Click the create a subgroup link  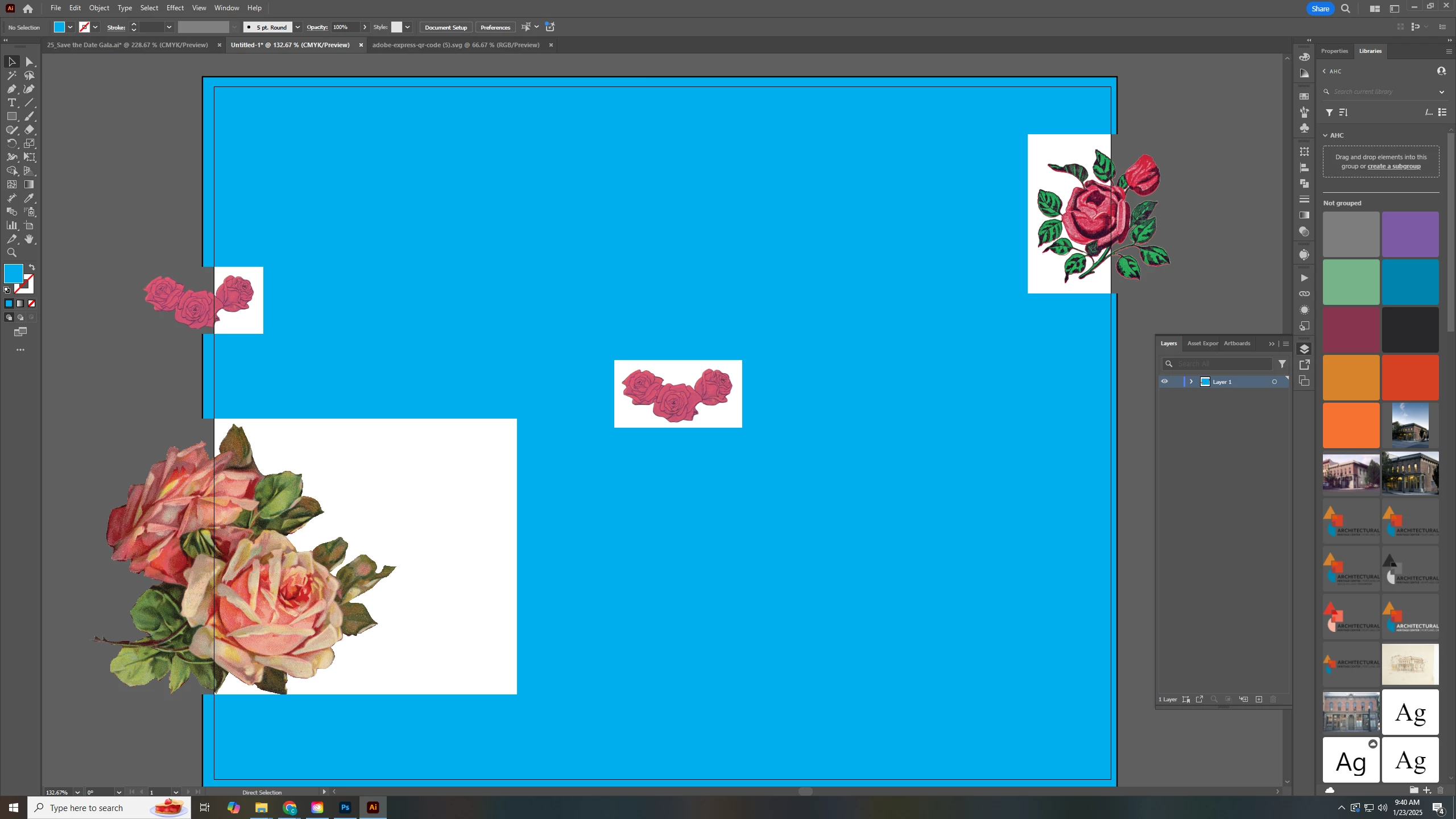tap(1393, 166)
